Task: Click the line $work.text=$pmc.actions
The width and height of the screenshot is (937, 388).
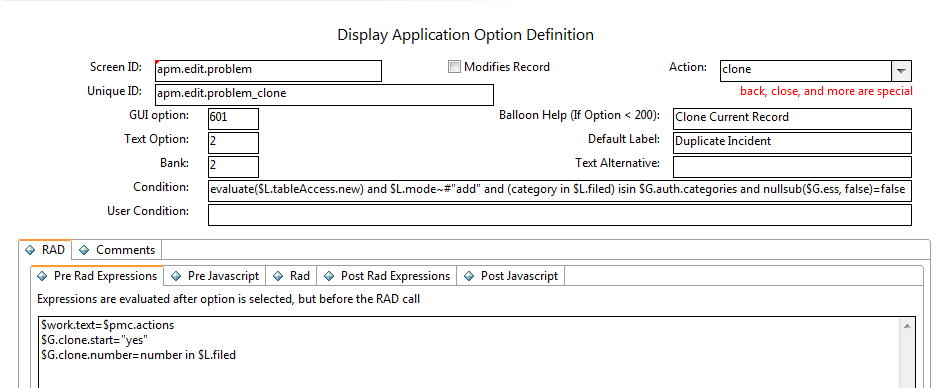Action: click(108, 325)
